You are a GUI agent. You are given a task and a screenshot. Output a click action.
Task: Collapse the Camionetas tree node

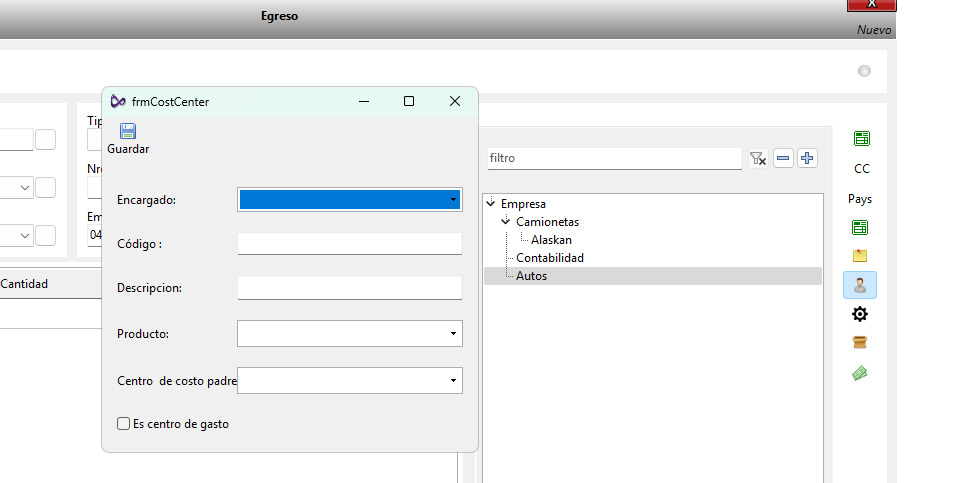(x=506, y=222)
